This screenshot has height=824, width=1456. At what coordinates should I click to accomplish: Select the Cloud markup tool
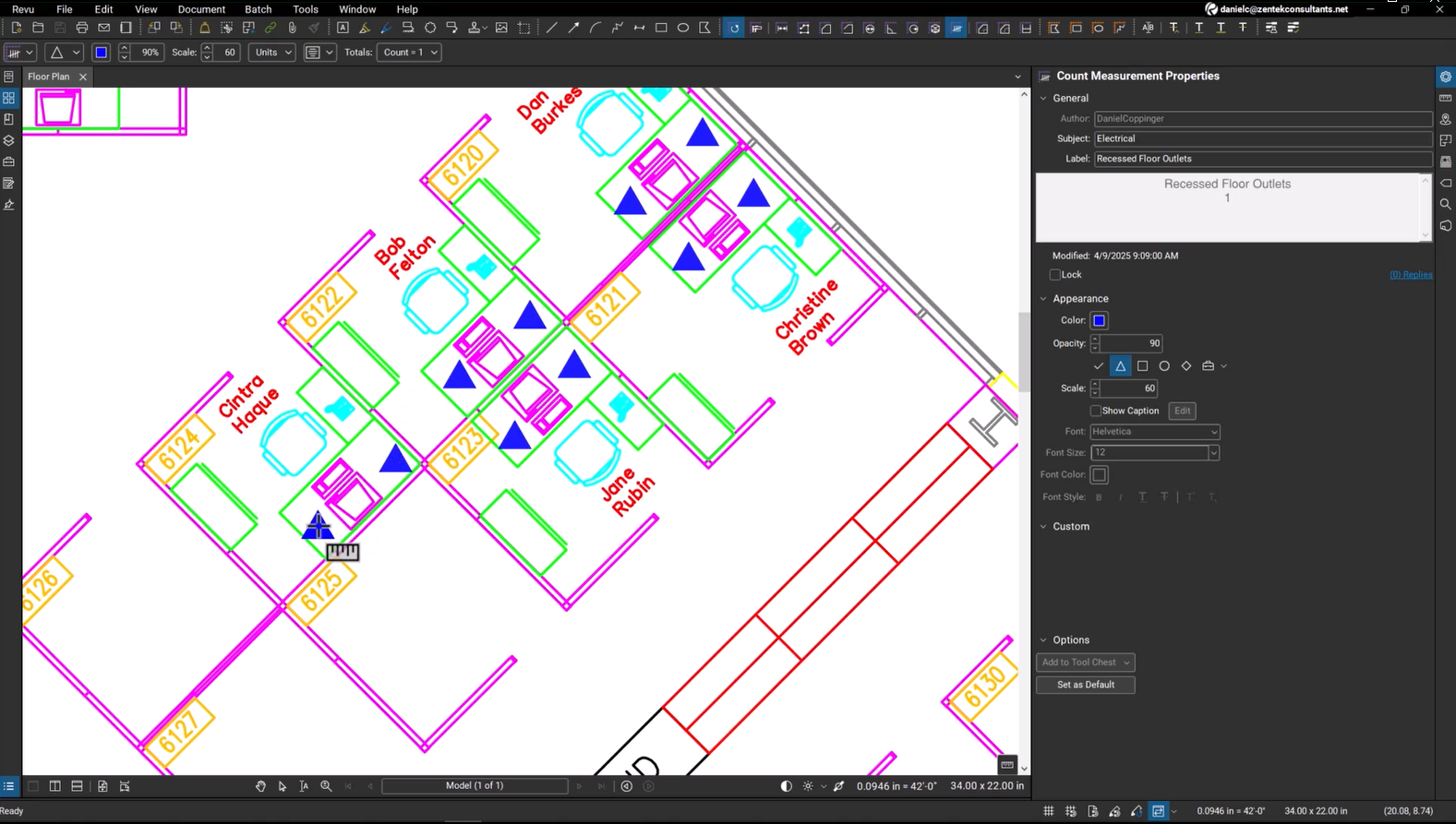pyautogui.click(x=430, y=29)
